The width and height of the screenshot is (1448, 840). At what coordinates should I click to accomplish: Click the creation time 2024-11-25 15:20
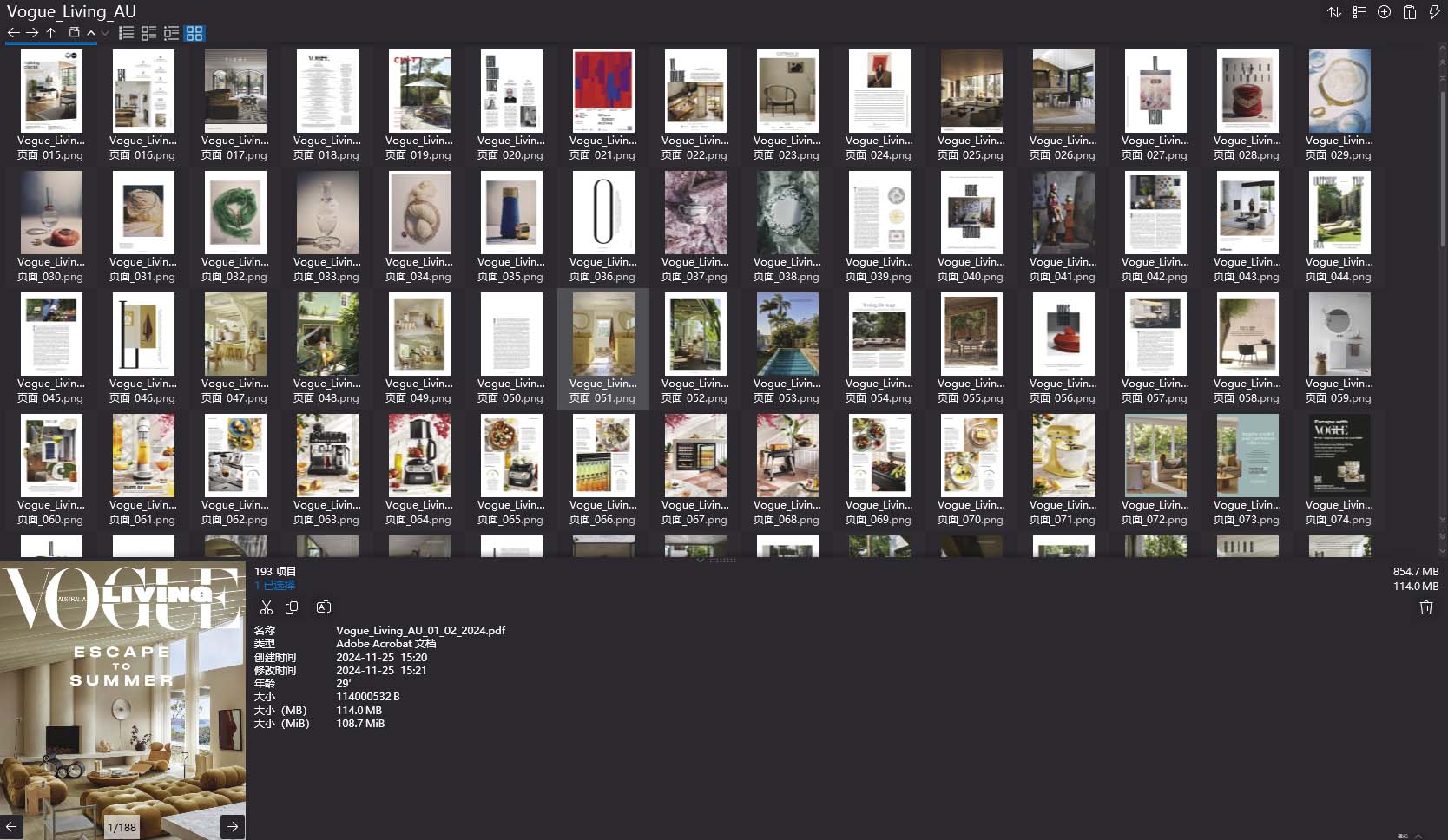click(381, 658)
